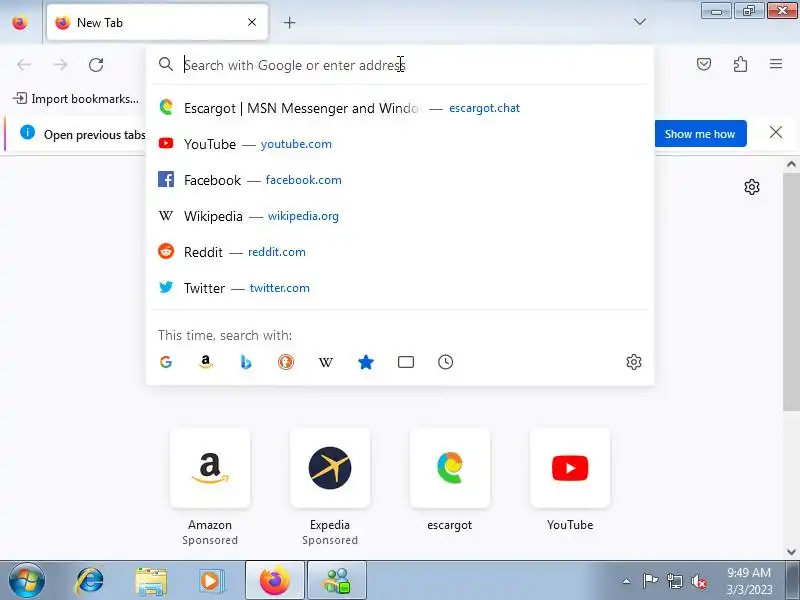Viewport: 800px width, 600px height.
Task: Open the Save to Pocket icon
Action: 704,64
